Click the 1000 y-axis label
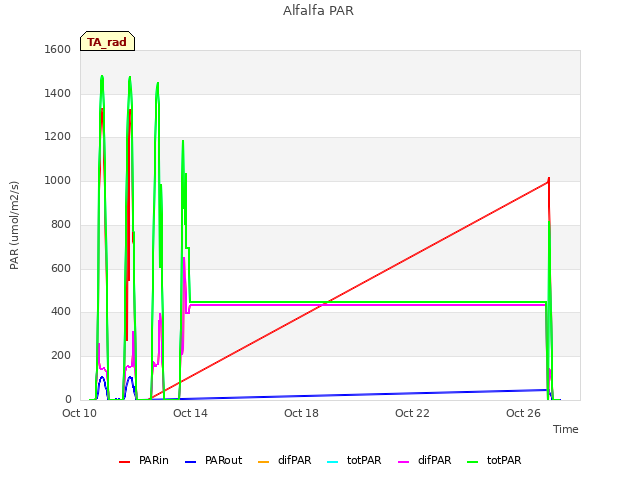Viewport: 640px width, 480px height. click(58, 180)
